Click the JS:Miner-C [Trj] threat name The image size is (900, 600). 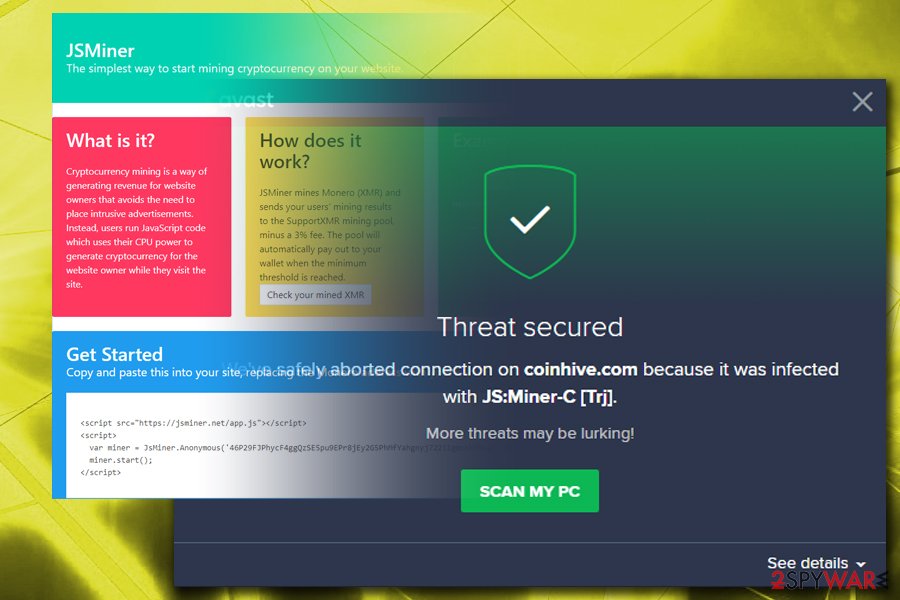coord(548,397)
